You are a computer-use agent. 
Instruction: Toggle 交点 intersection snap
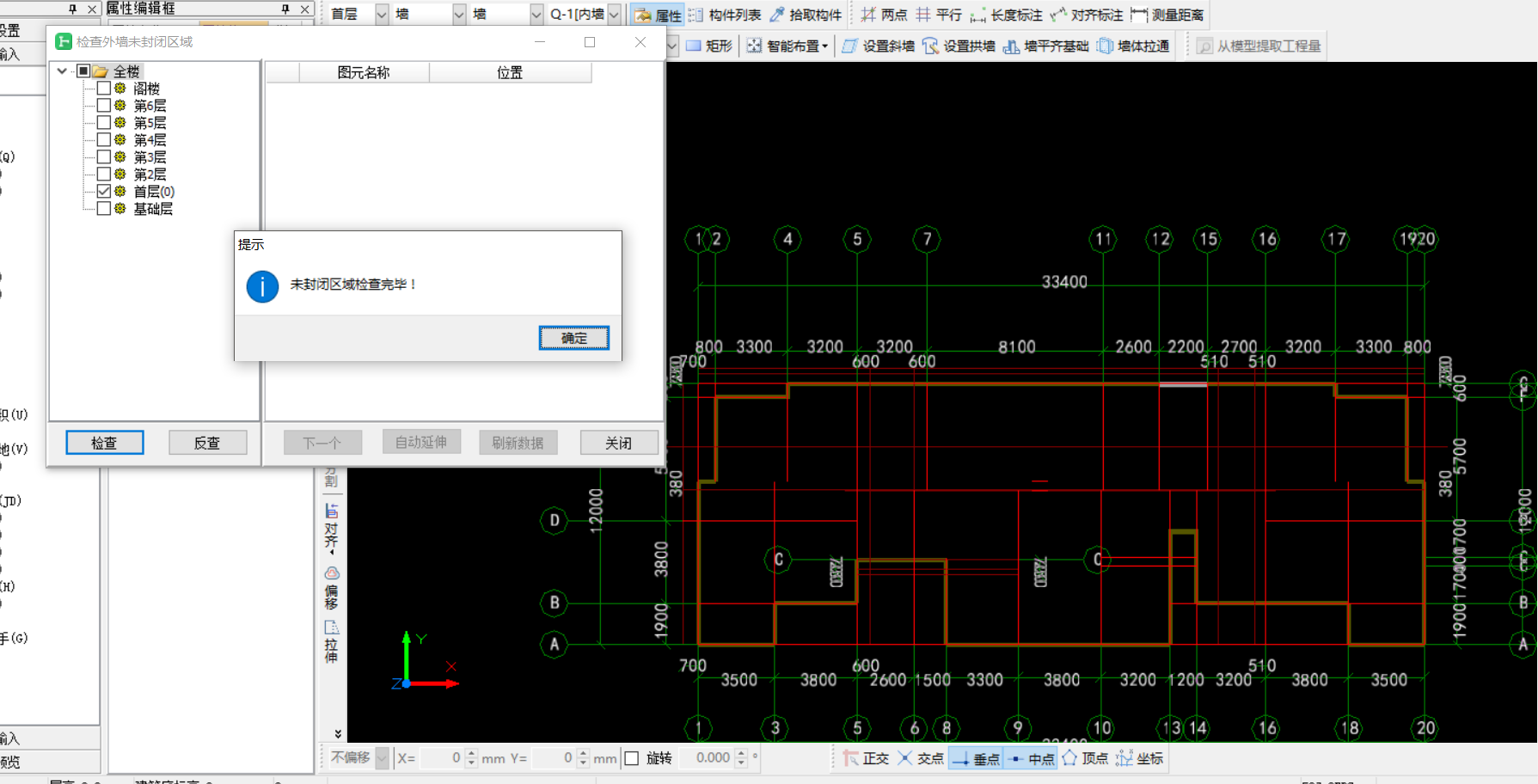click(x=921, y=758)
